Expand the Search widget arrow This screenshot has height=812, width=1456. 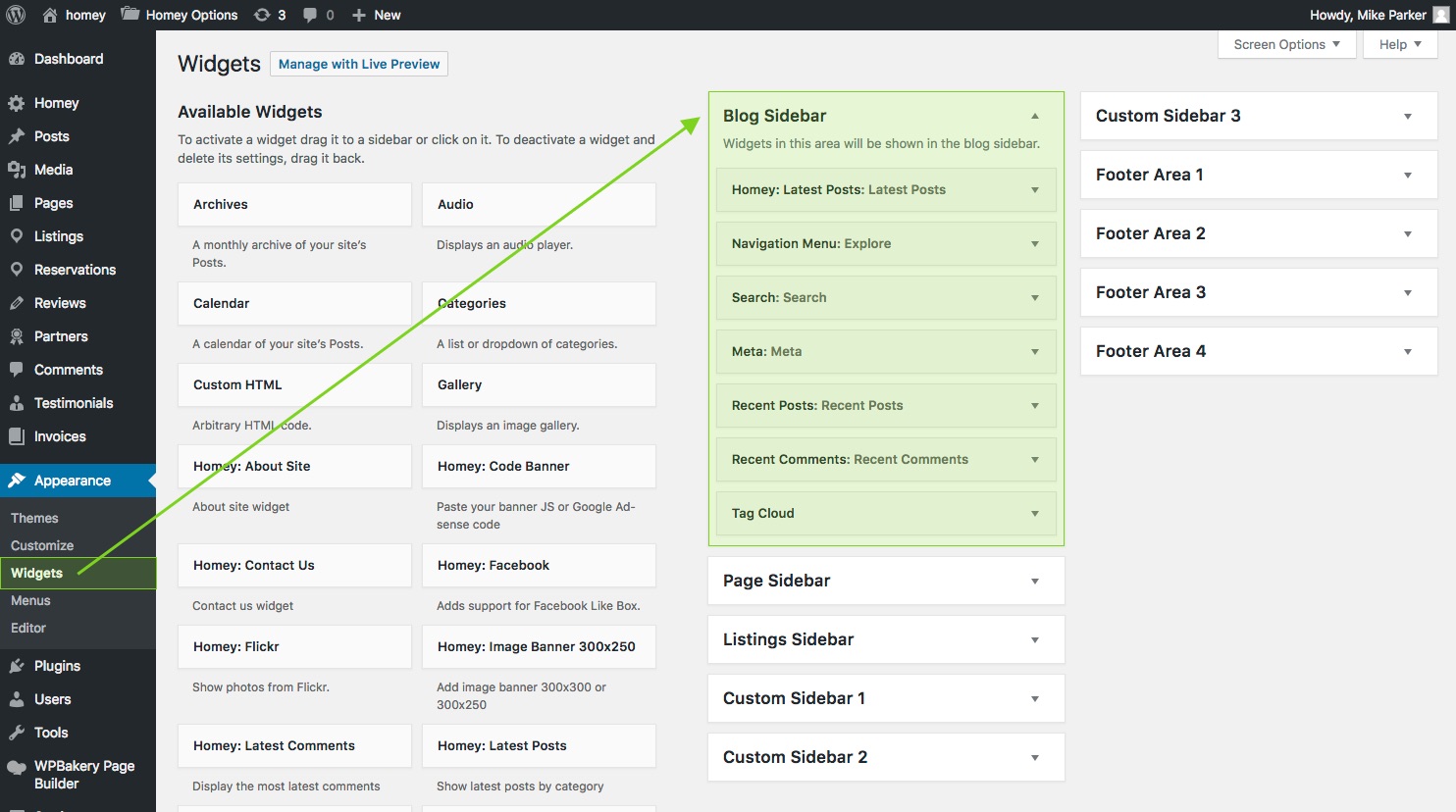1034,298
